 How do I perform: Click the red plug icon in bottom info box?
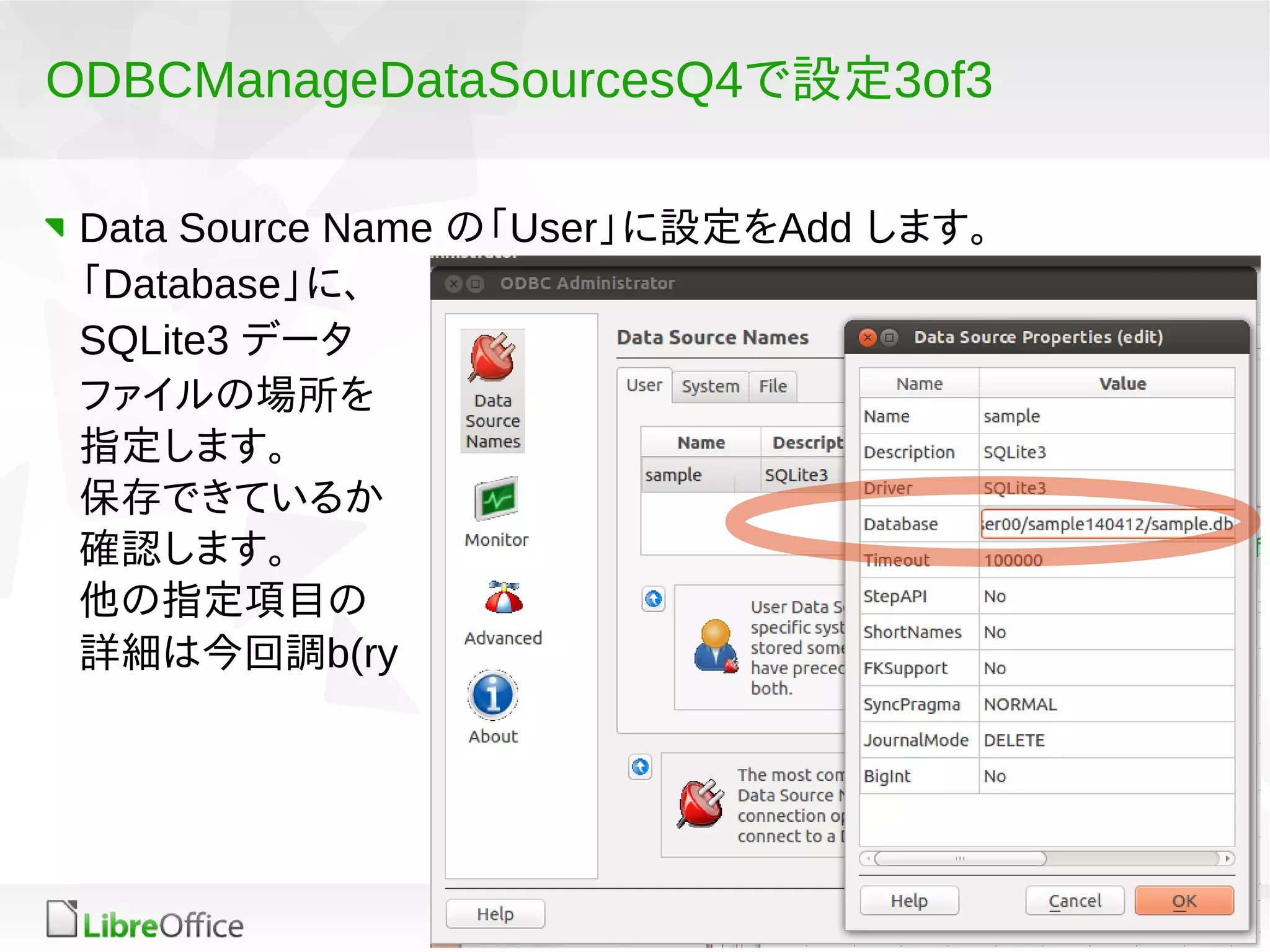(x=701, y=803)
